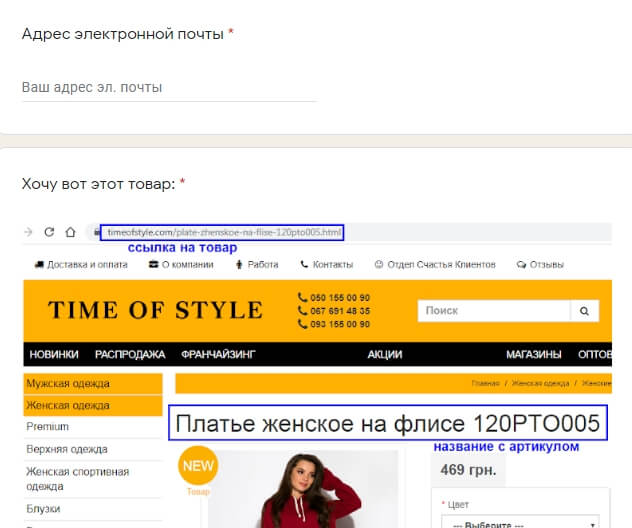This screenshot has width=632, height=528.
Task: Select Женская одежда category
Action: pyautogui.click(x=93, y=405)
